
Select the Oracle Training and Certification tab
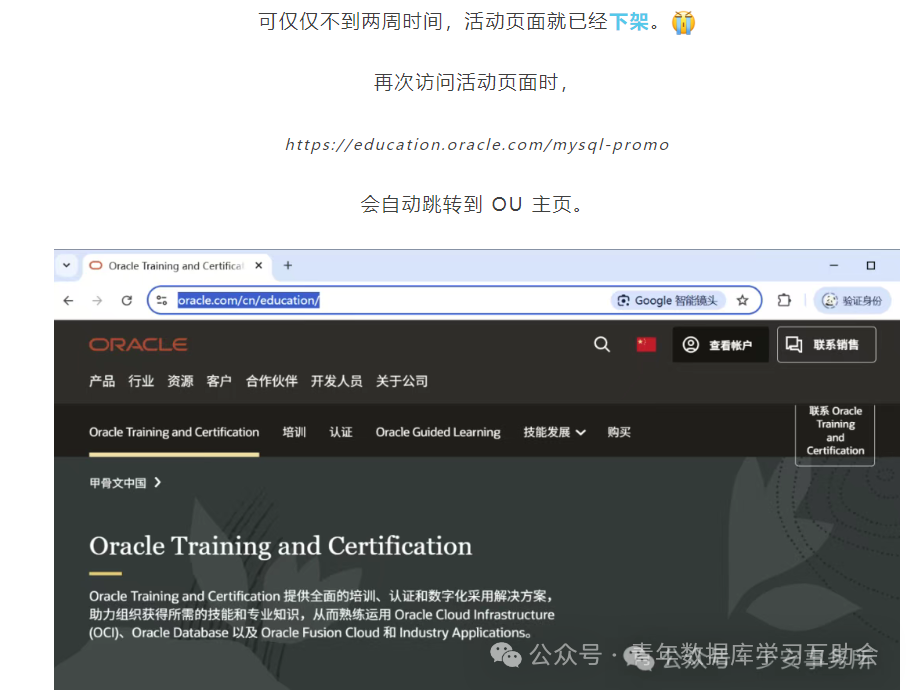pos(176,266)
